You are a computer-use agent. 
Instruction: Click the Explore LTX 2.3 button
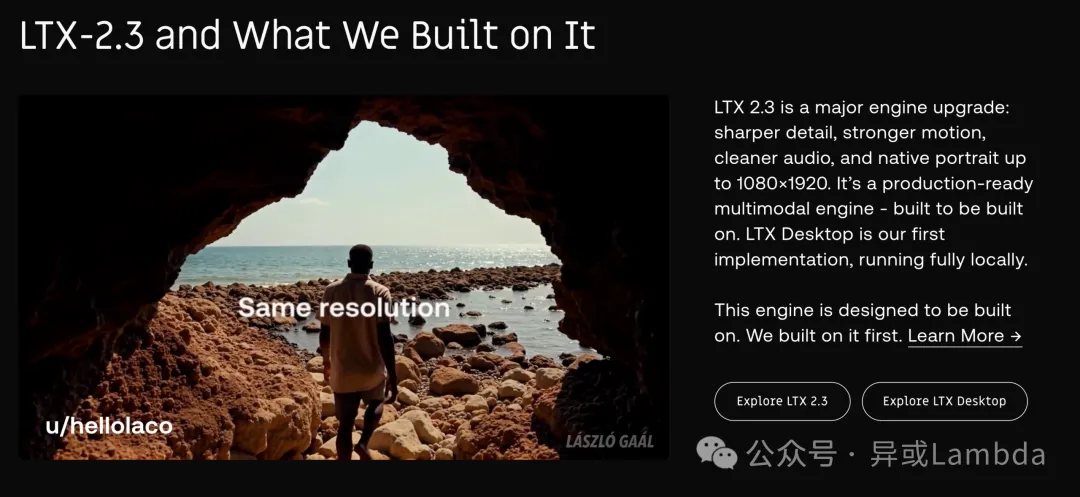click(x=782, y=401)
